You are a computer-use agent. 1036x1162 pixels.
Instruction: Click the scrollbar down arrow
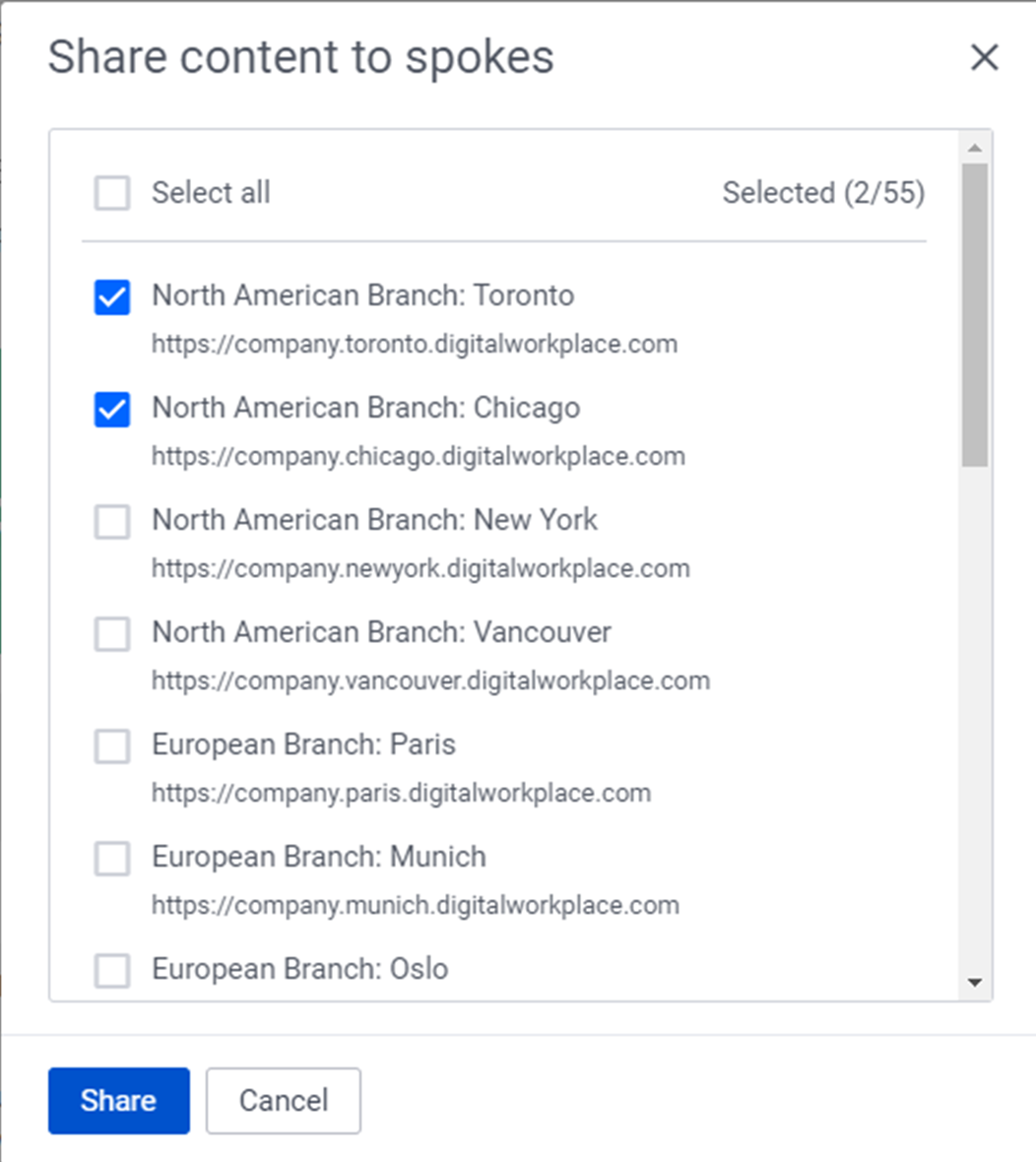point(975,983)
